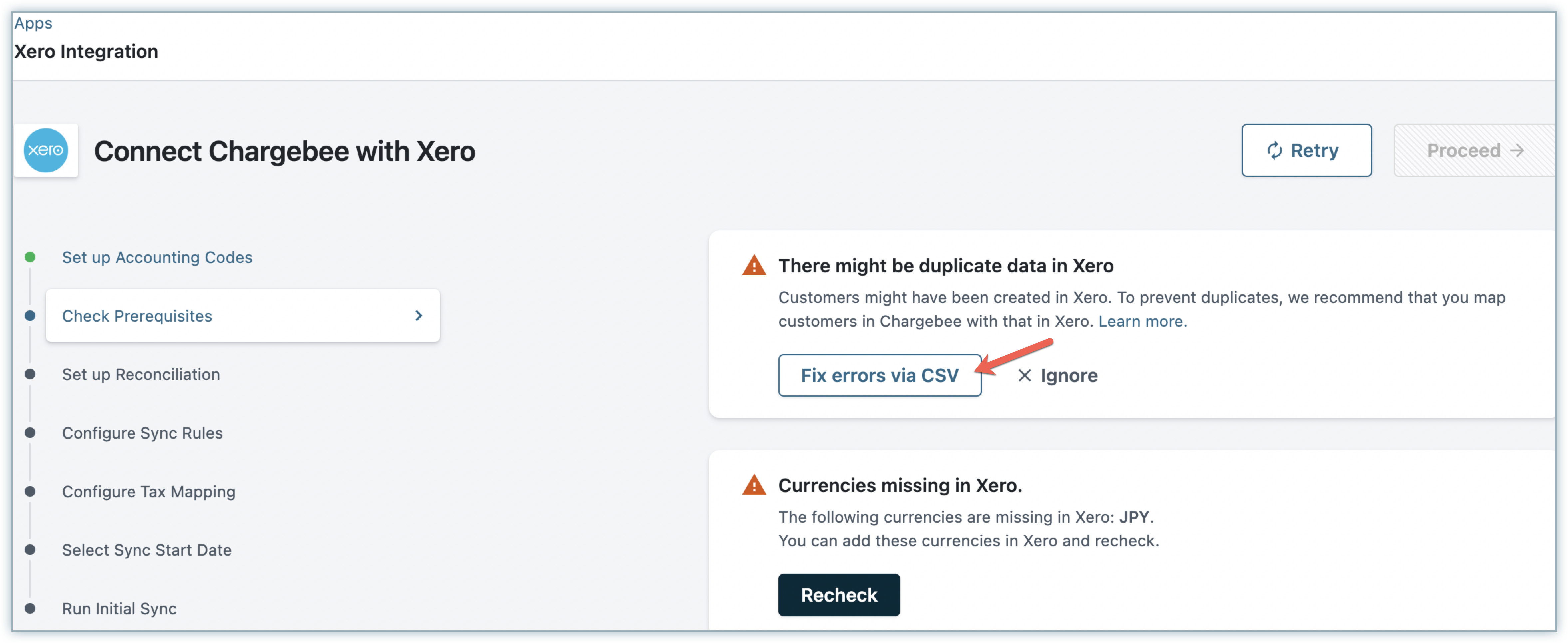Screen dimensions: 1568x643
Task: Click the Xero logo icon
Action: pyautogui.click(x=46, y=150)
